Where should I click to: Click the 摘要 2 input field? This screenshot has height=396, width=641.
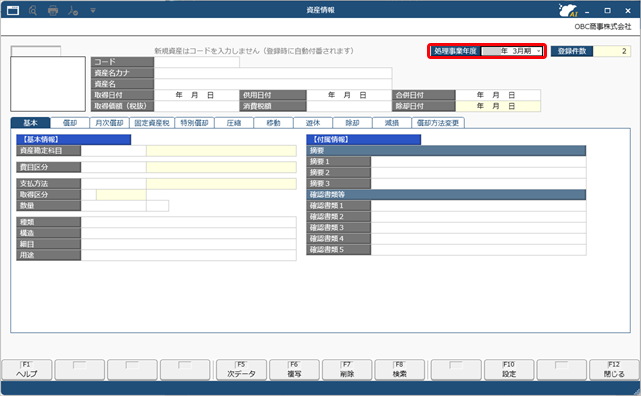(478, 172)
